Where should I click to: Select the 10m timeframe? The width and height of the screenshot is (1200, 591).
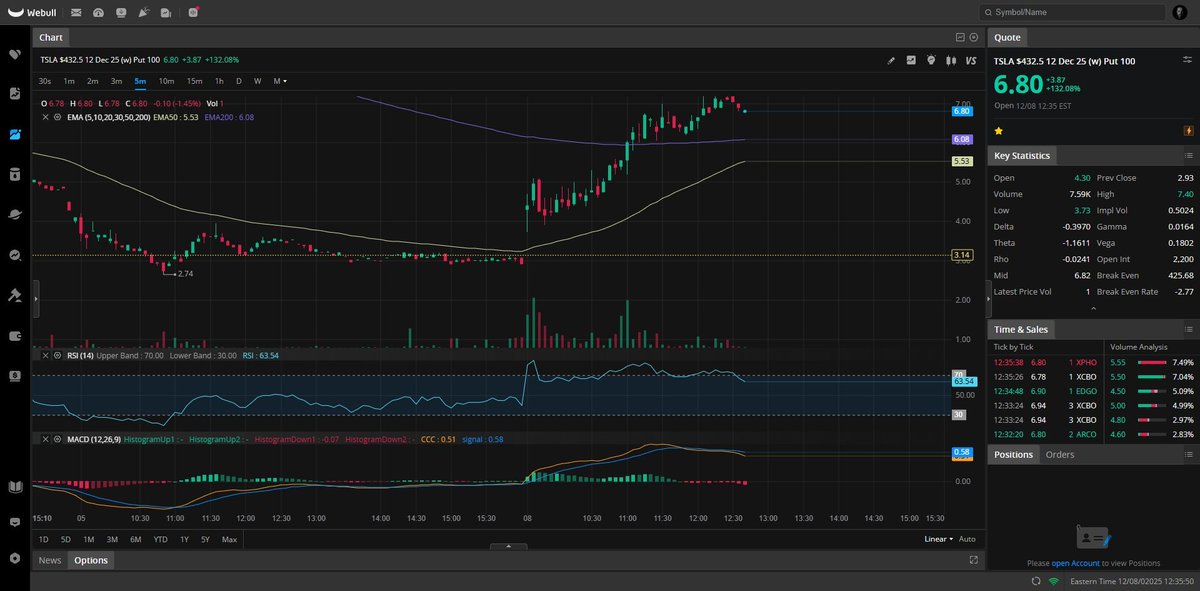pos(166,81)
